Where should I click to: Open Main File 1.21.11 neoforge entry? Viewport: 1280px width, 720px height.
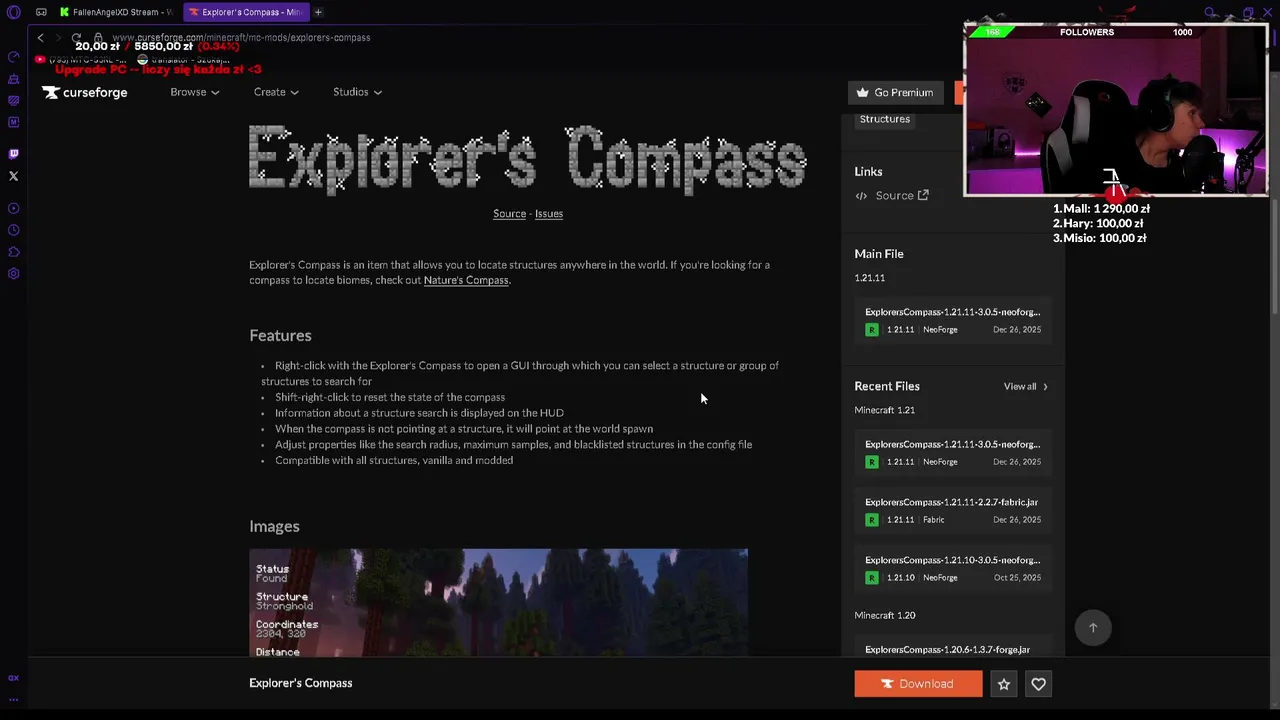[x=953, y=320]
